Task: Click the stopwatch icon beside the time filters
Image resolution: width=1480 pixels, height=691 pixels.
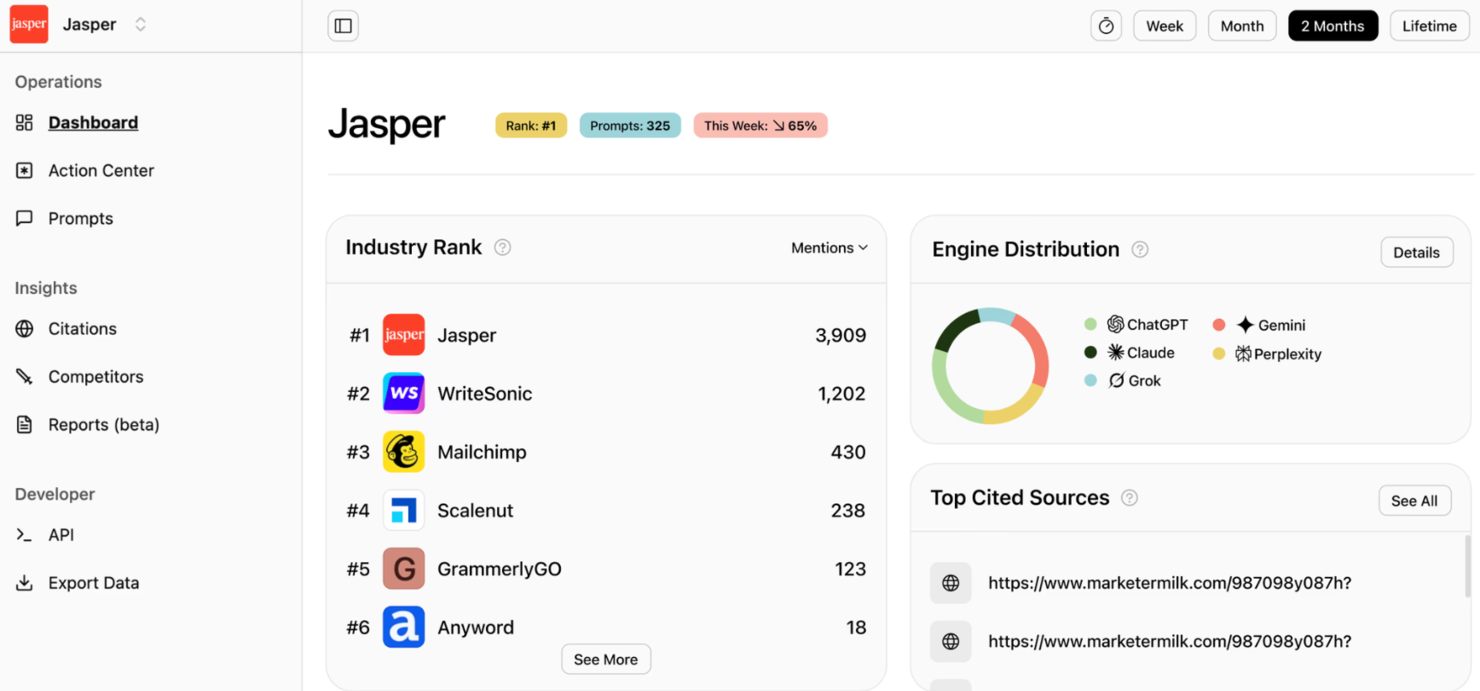Action: pos(1105,25)
